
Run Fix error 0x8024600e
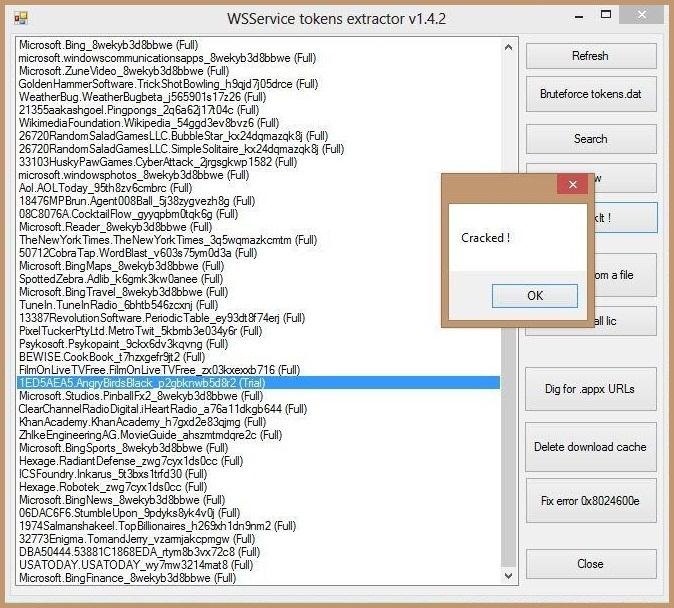click(x=591, y=501)
